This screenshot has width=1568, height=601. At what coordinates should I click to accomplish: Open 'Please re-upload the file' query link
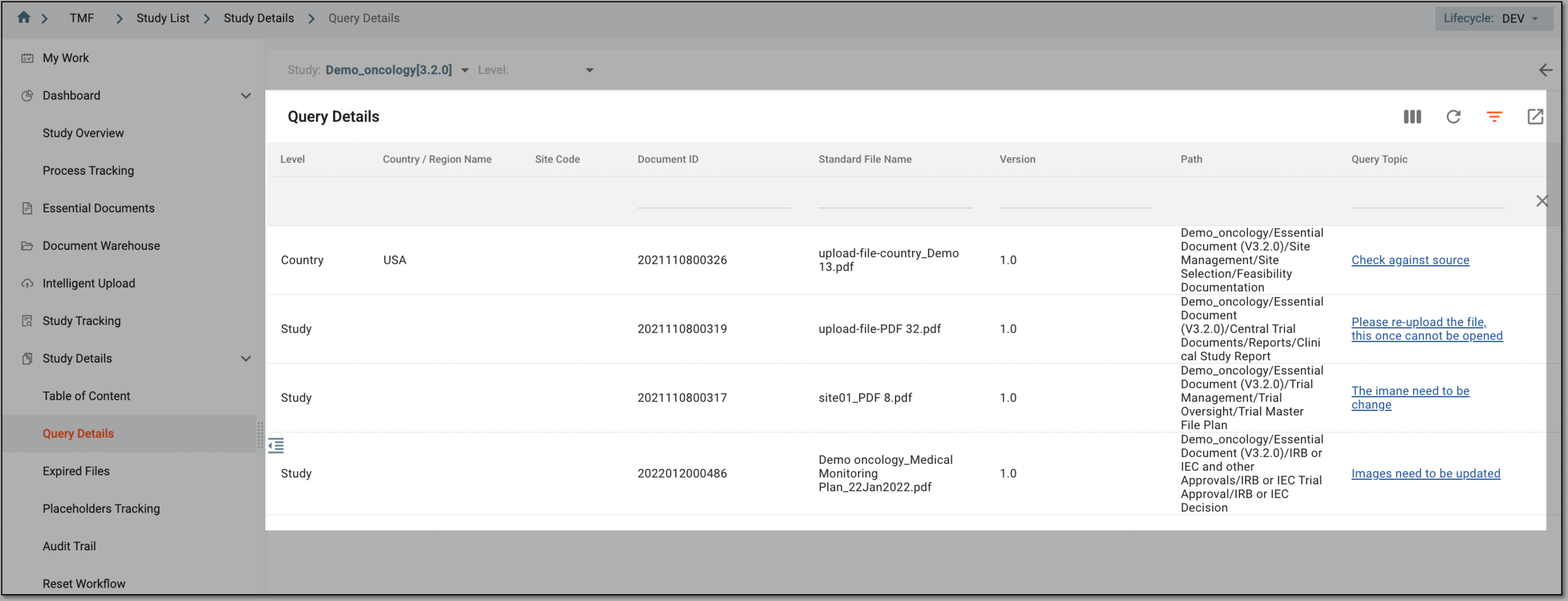[x=1427, y=329]
